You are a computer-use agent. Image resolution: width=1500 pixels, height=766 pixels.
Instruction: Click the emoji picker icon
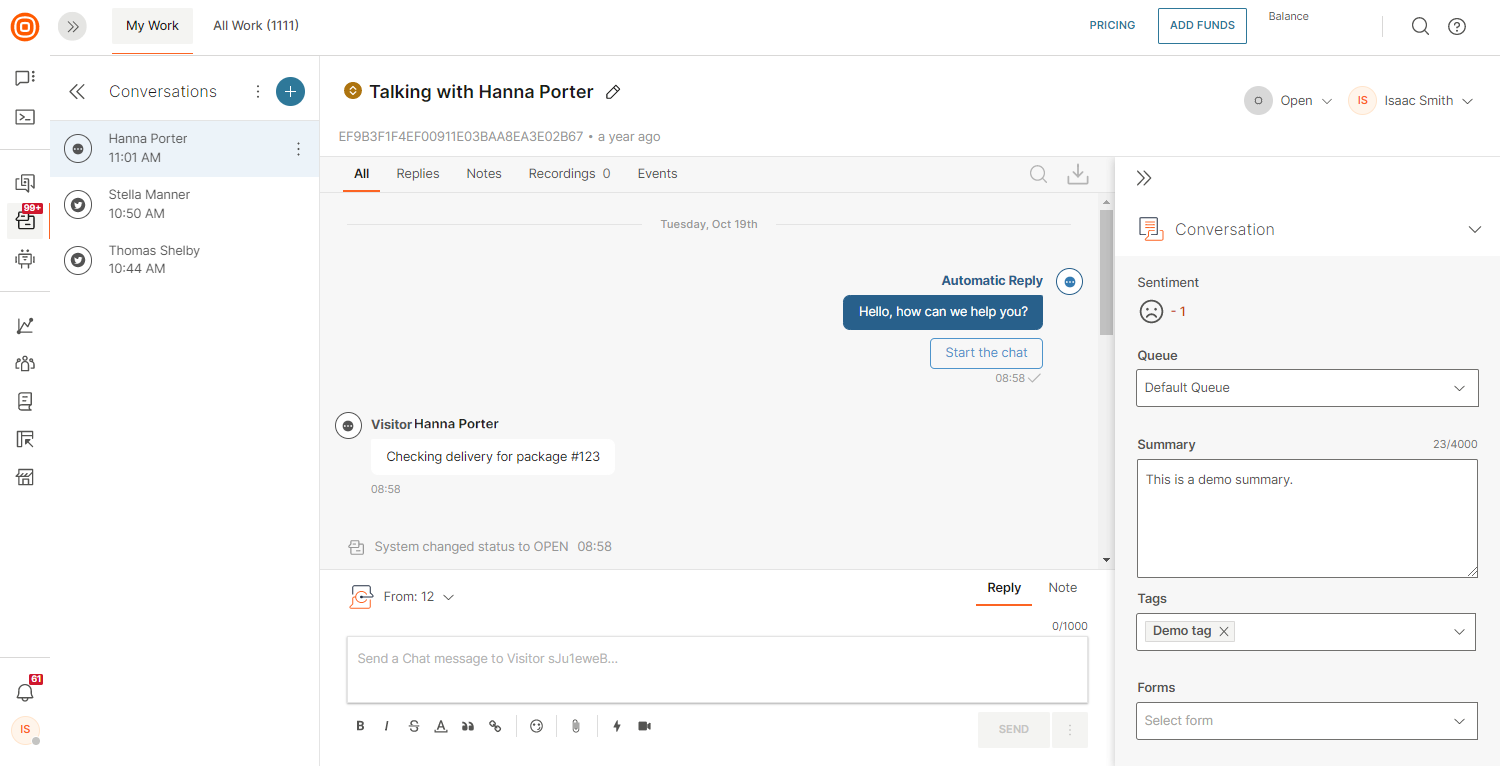536,726
